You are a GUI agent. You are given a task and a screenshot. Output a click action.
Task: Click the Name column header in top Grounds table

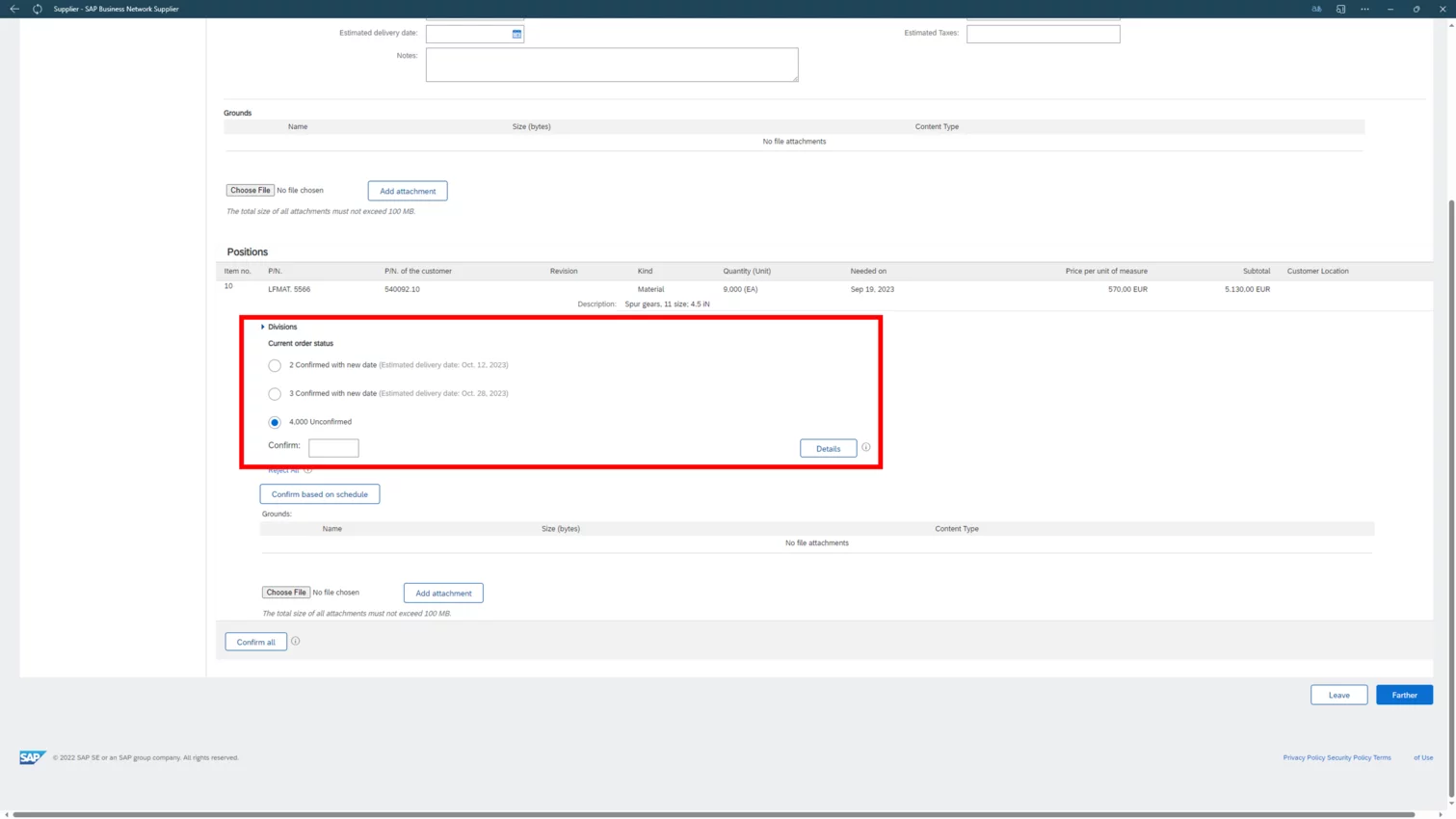click(x=298, y=126)
